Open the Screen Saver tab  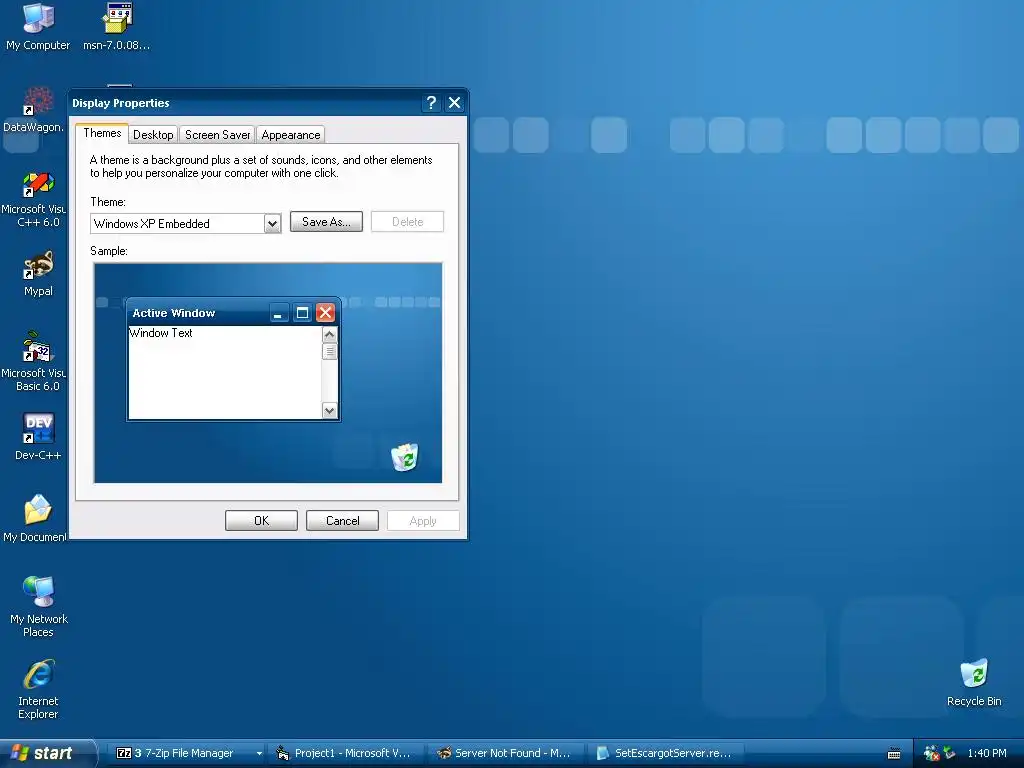click(217, 135)
